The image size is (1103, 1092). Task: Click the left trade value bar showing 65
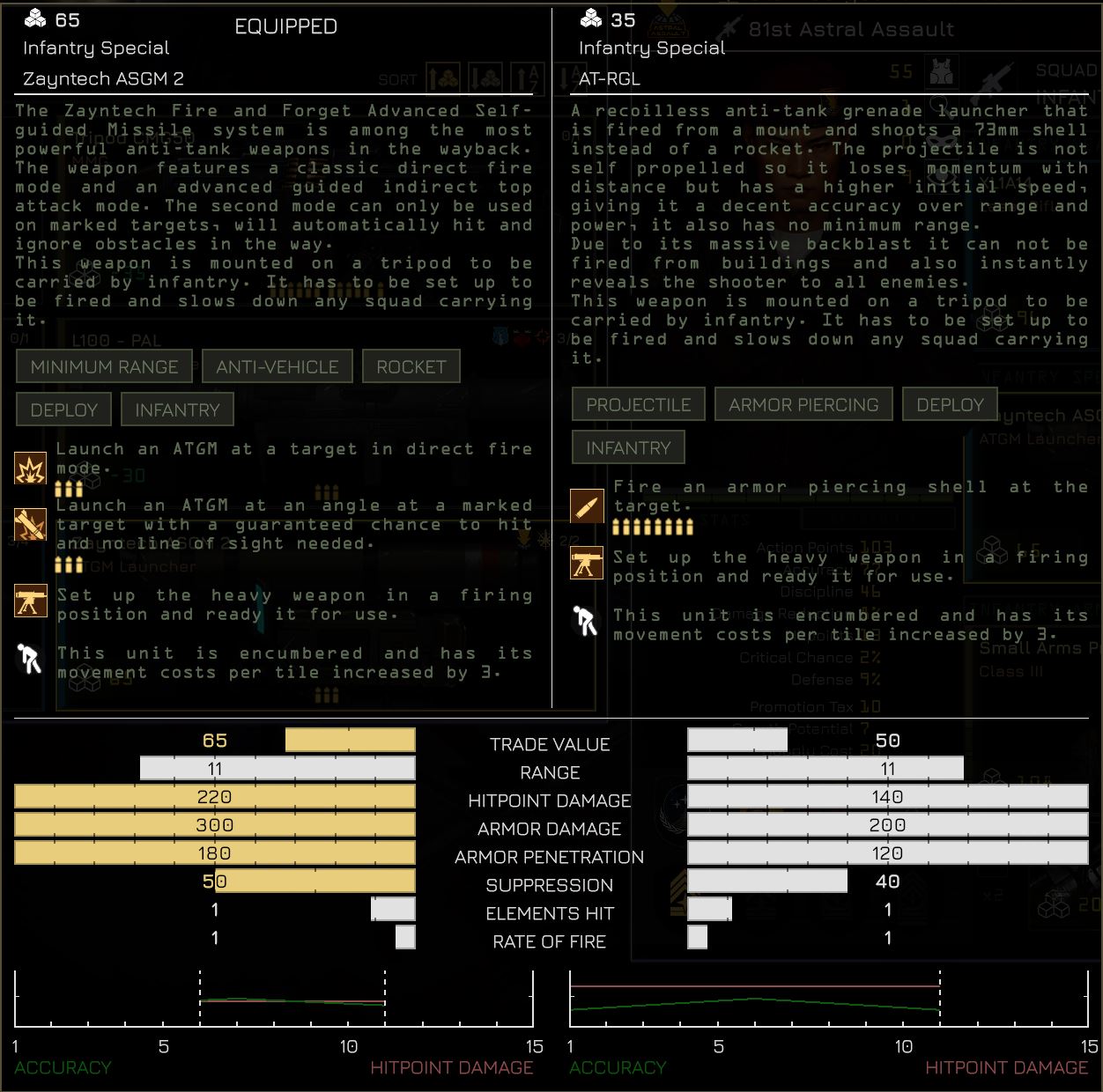point(350,740)
